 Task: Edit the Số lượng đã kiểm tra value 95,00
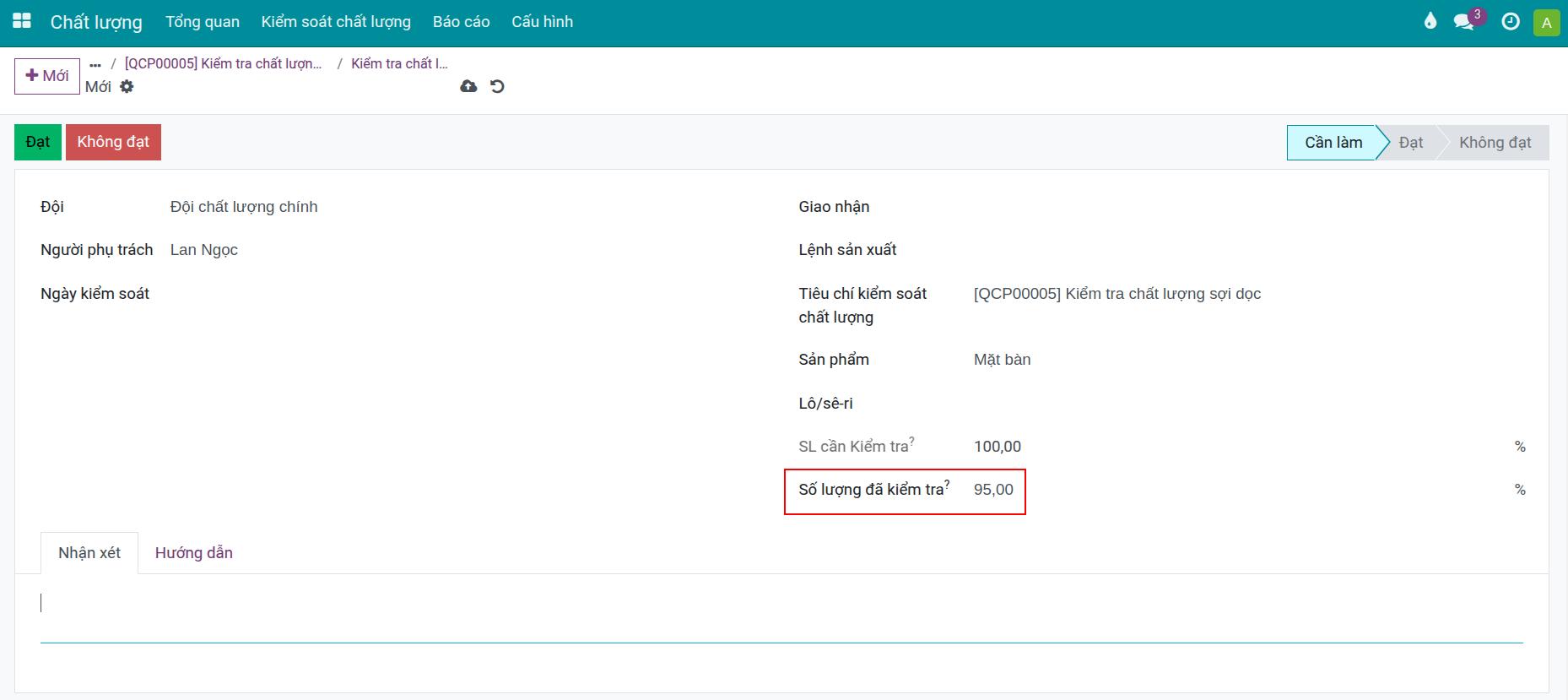click(x=993, y=490)
